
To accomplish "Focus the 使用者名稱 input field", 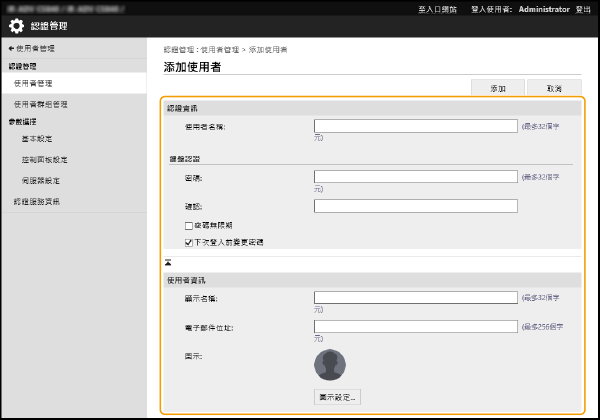I will click(x=415, y=127).
